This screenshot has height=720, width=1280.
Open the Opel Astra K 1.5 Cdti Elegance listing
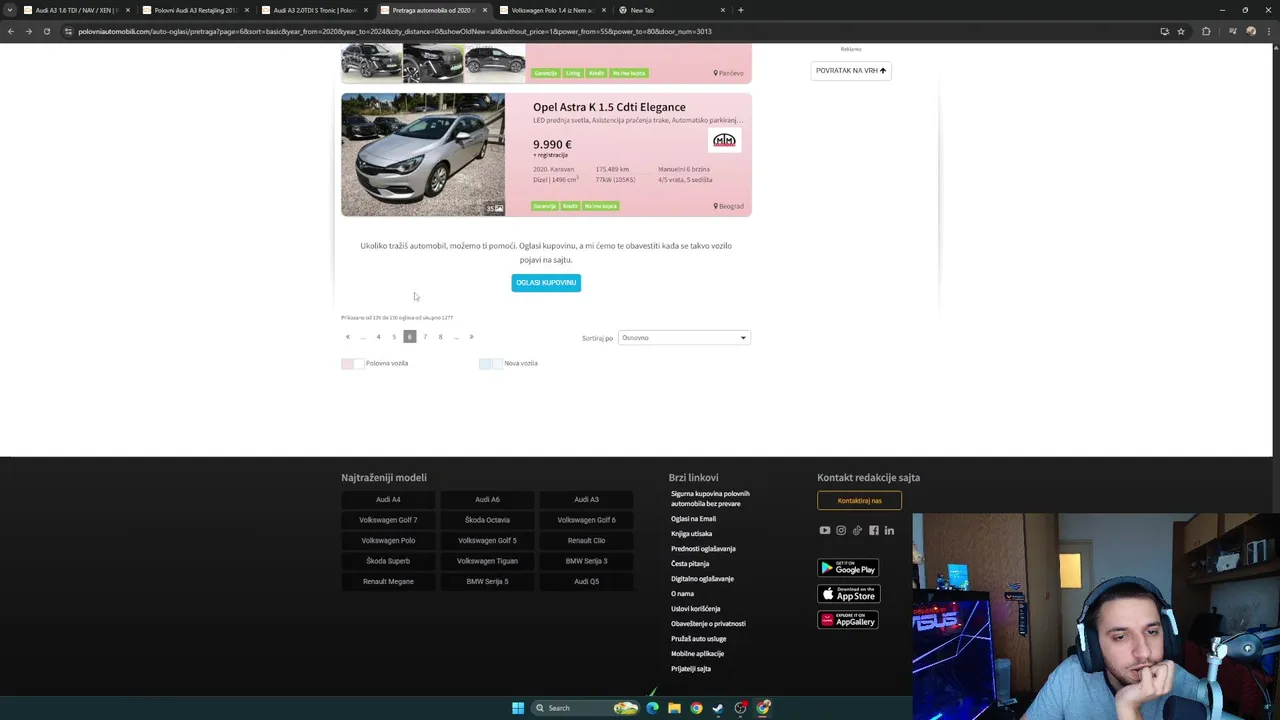pos(609,107)
